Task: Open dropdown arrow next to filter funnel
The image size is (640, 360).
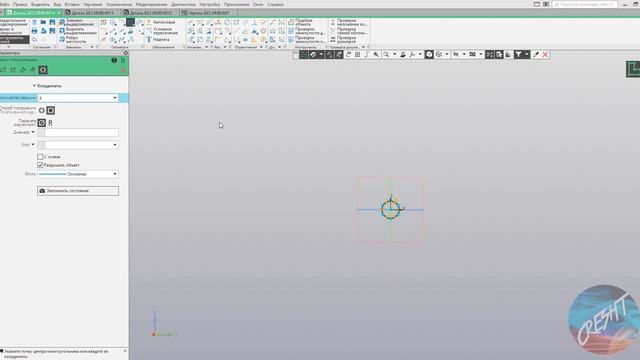Action: click(x=527, y=54)
